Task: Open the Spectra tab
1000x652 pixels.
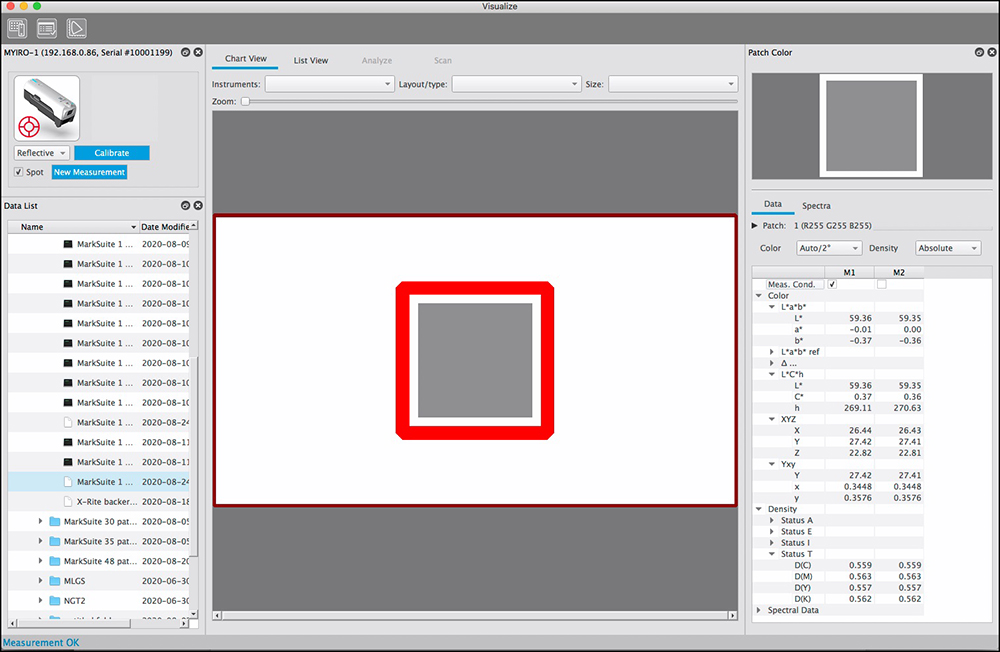Action: coord(816,205)
